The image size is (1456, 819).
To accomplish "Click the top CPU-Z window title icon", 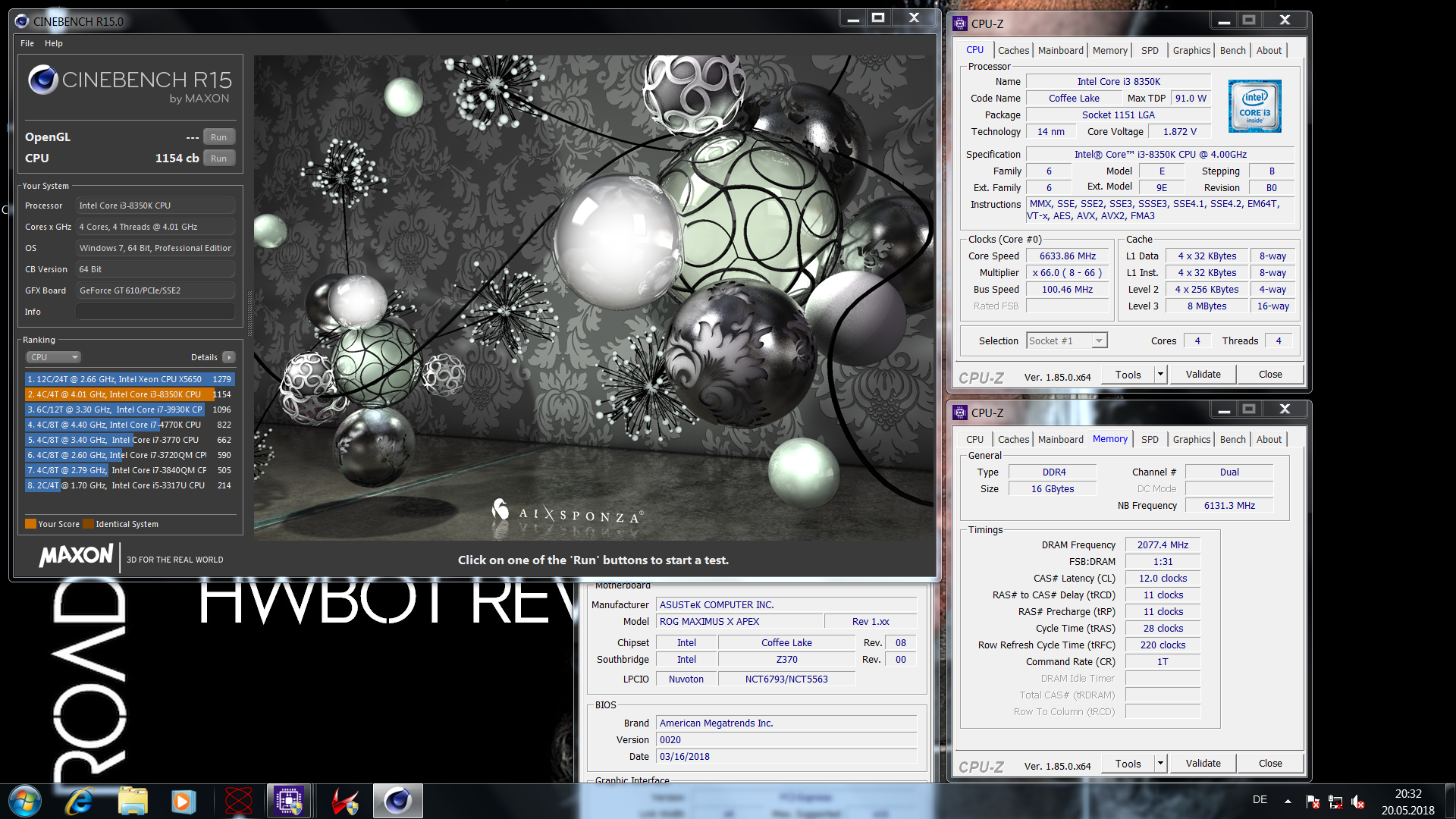I will pos(960,23).
